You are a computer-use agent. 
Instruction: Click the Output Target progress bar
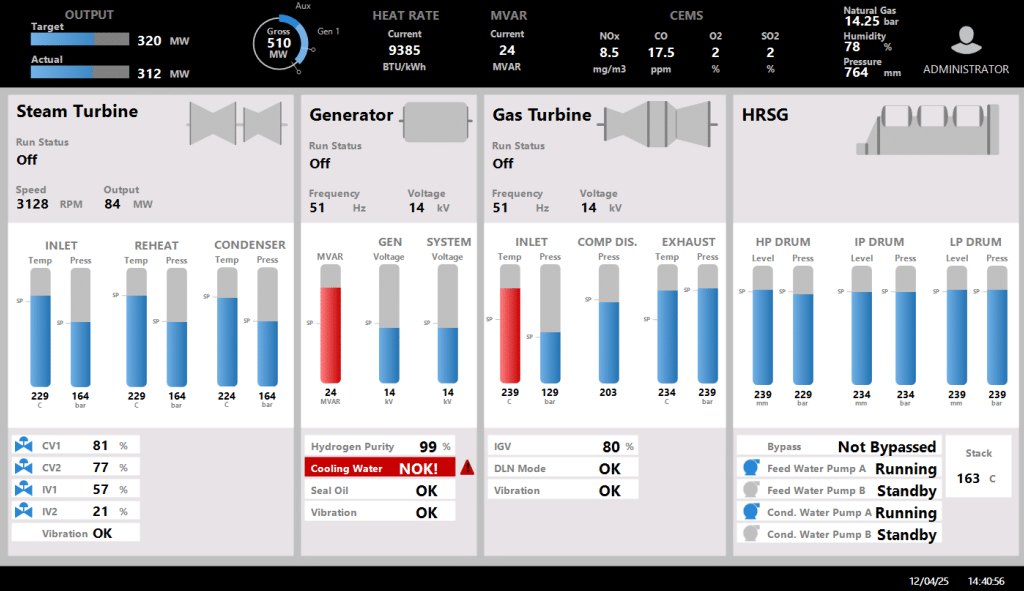(x=80, y=40)
